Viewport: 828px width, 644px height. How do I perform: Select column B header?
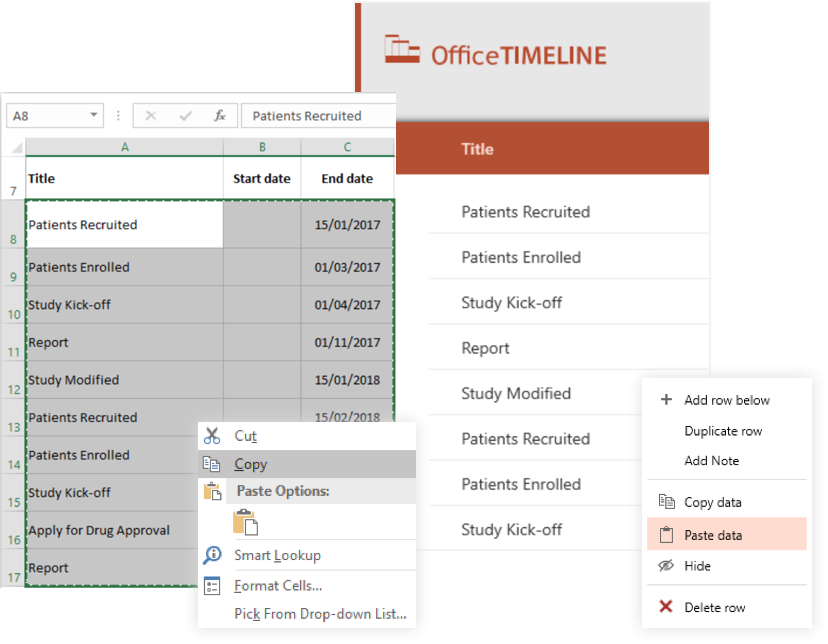click(x=262, y=147)
